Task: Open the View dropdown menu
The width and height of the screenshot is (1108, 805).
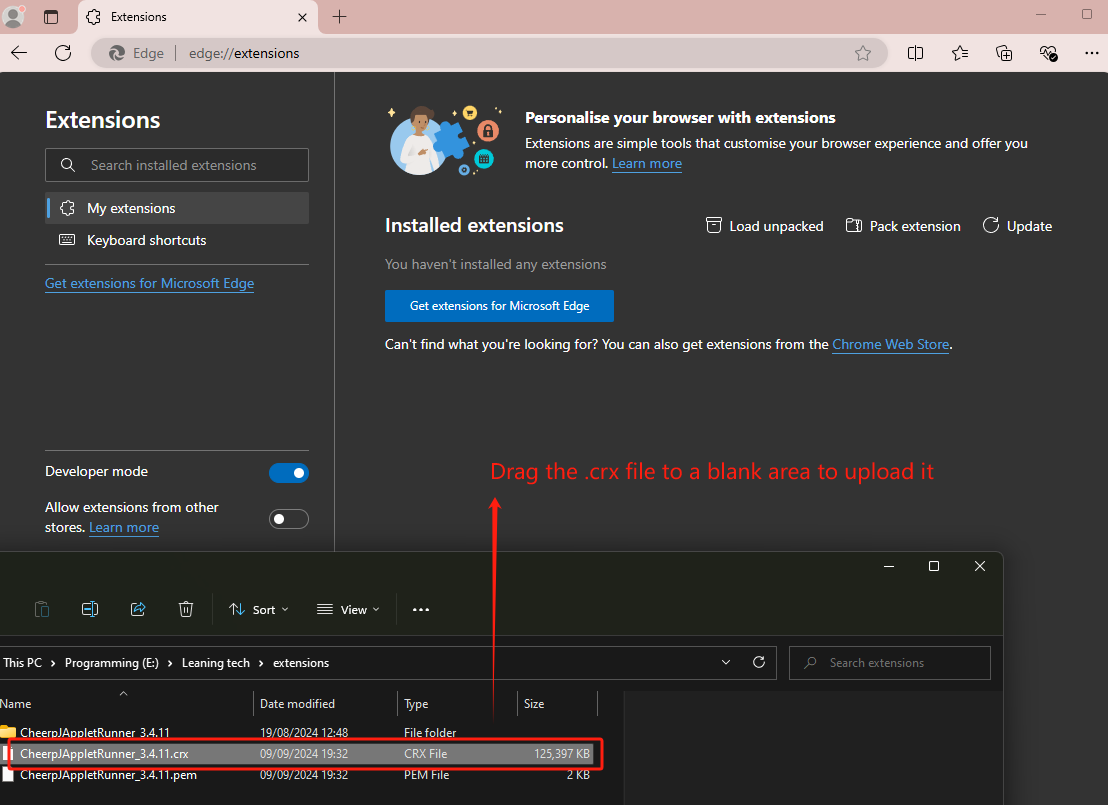Action: (x=348, y=609)
